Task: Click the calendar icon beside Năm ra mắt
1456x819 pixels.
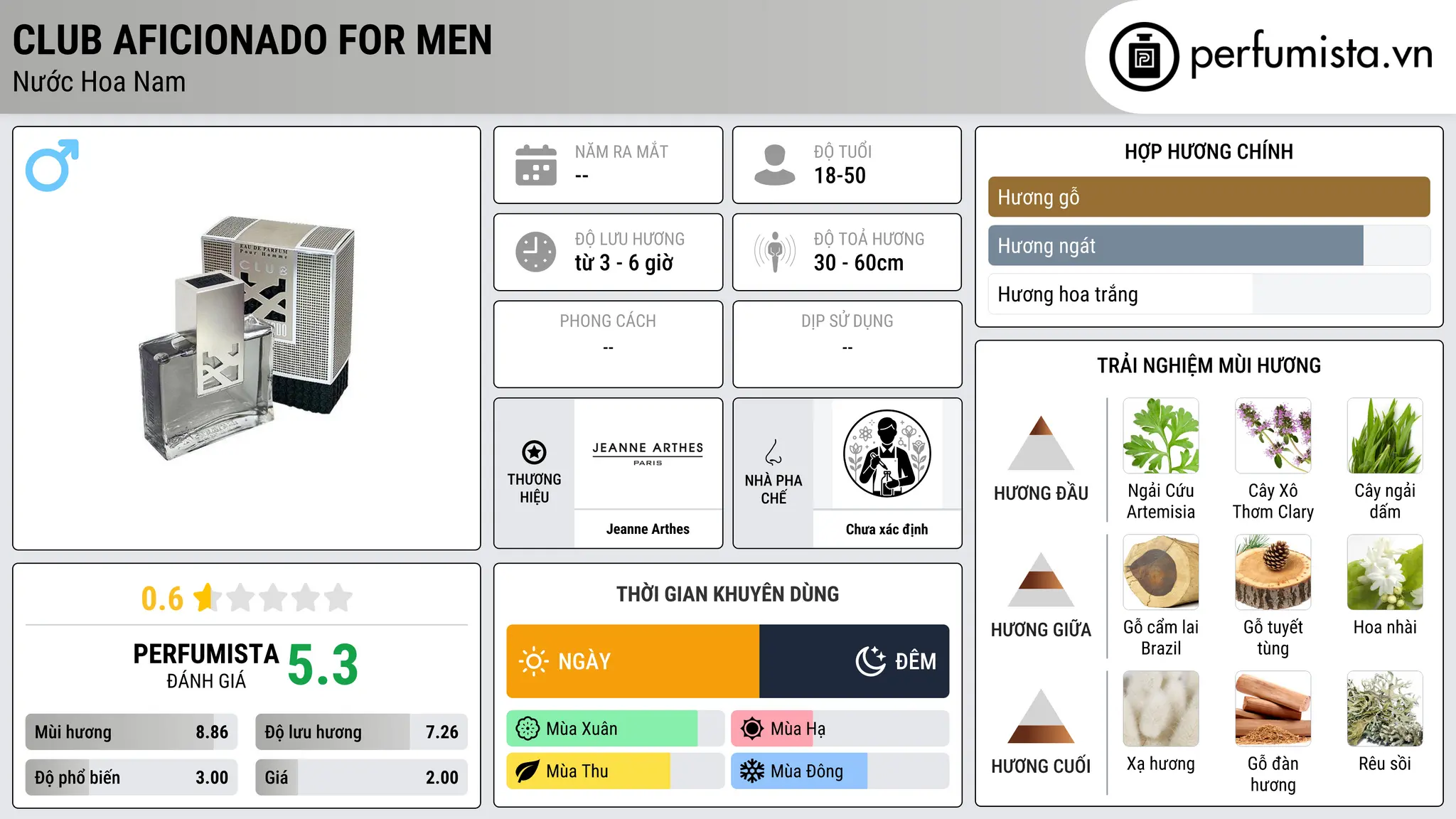Action: (536, 165)
